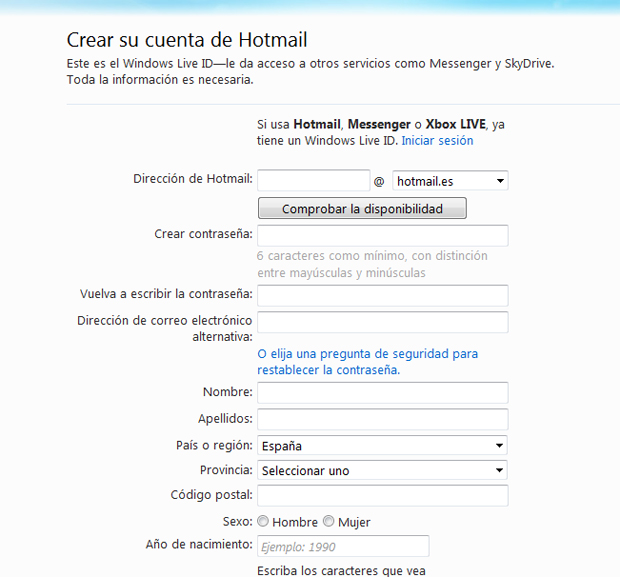Click the '6 caracteres como mínimo' hint text
Image resolution: width=620 pixels, height=577 pixels.
[x=372, y=264]
